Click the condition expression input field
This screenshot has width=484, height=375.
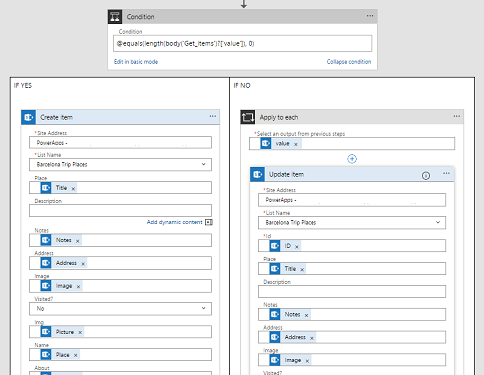(x=242, y=44)
